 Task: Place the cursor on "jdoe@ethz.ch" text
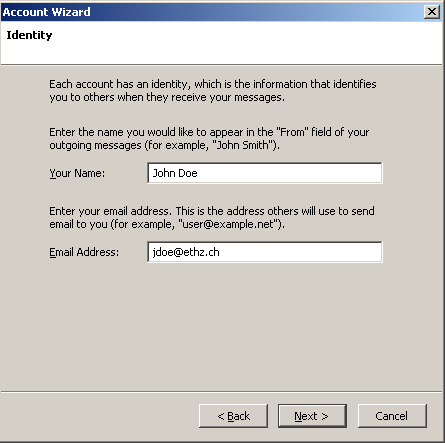[186, 252]
